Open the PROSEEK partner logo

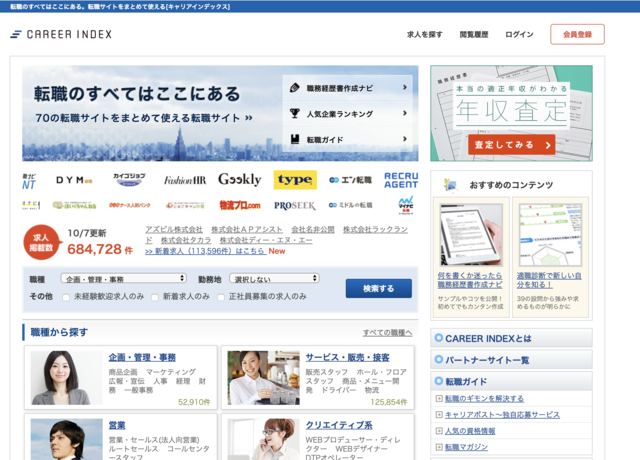pos(295,205)
